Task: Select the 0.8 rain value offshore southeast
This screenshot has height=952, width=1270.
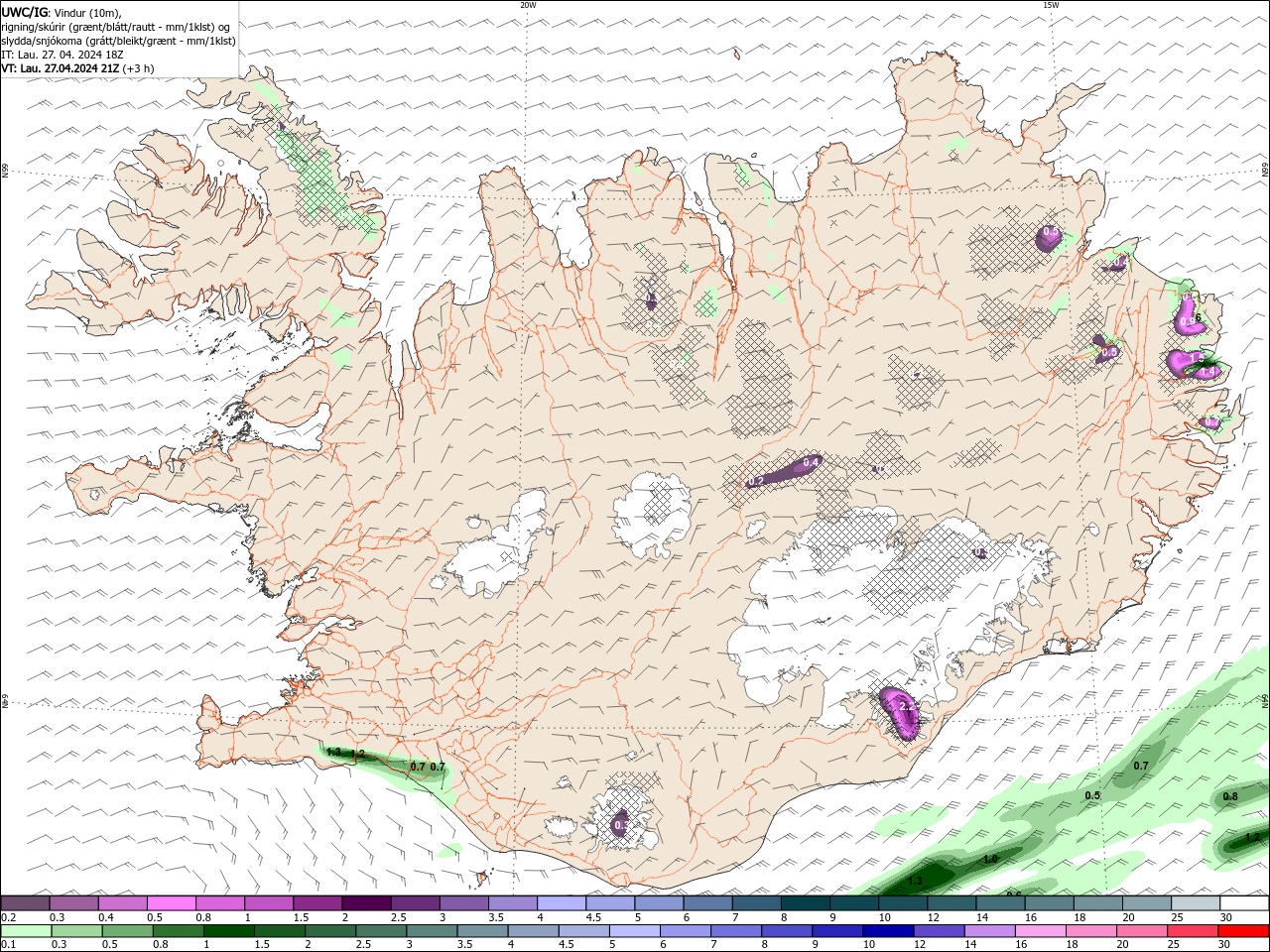Action: (x=1230, y=796)
